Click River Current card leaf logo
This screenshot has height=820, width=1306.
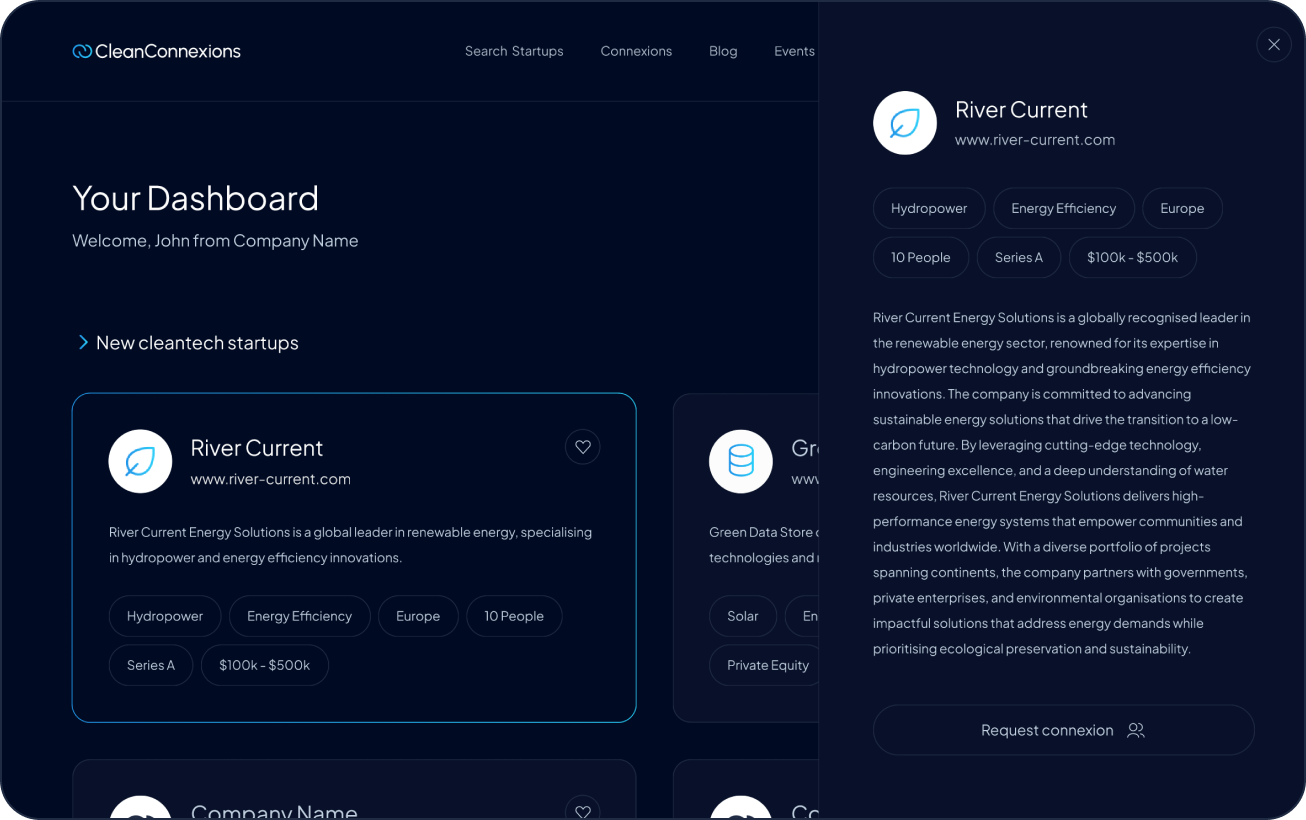click(141, 462)
